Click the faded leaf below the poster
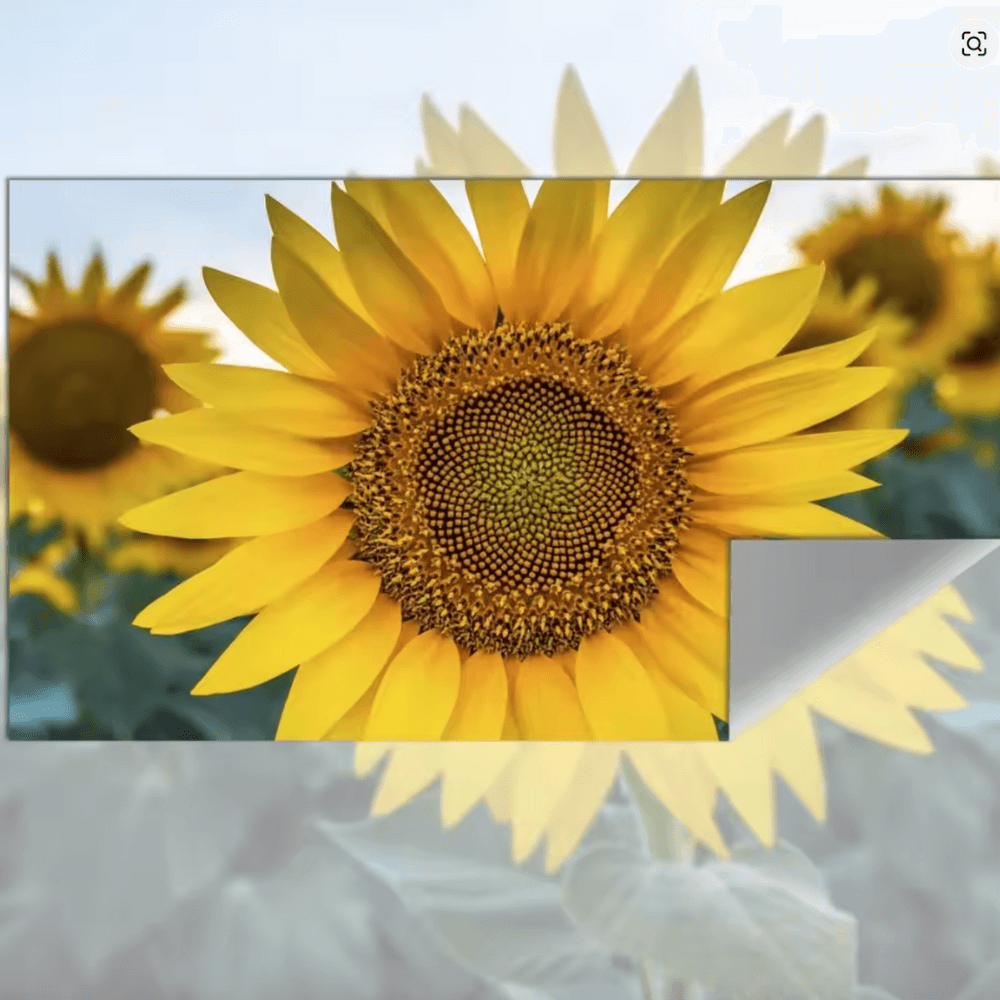 click(700, 900)
